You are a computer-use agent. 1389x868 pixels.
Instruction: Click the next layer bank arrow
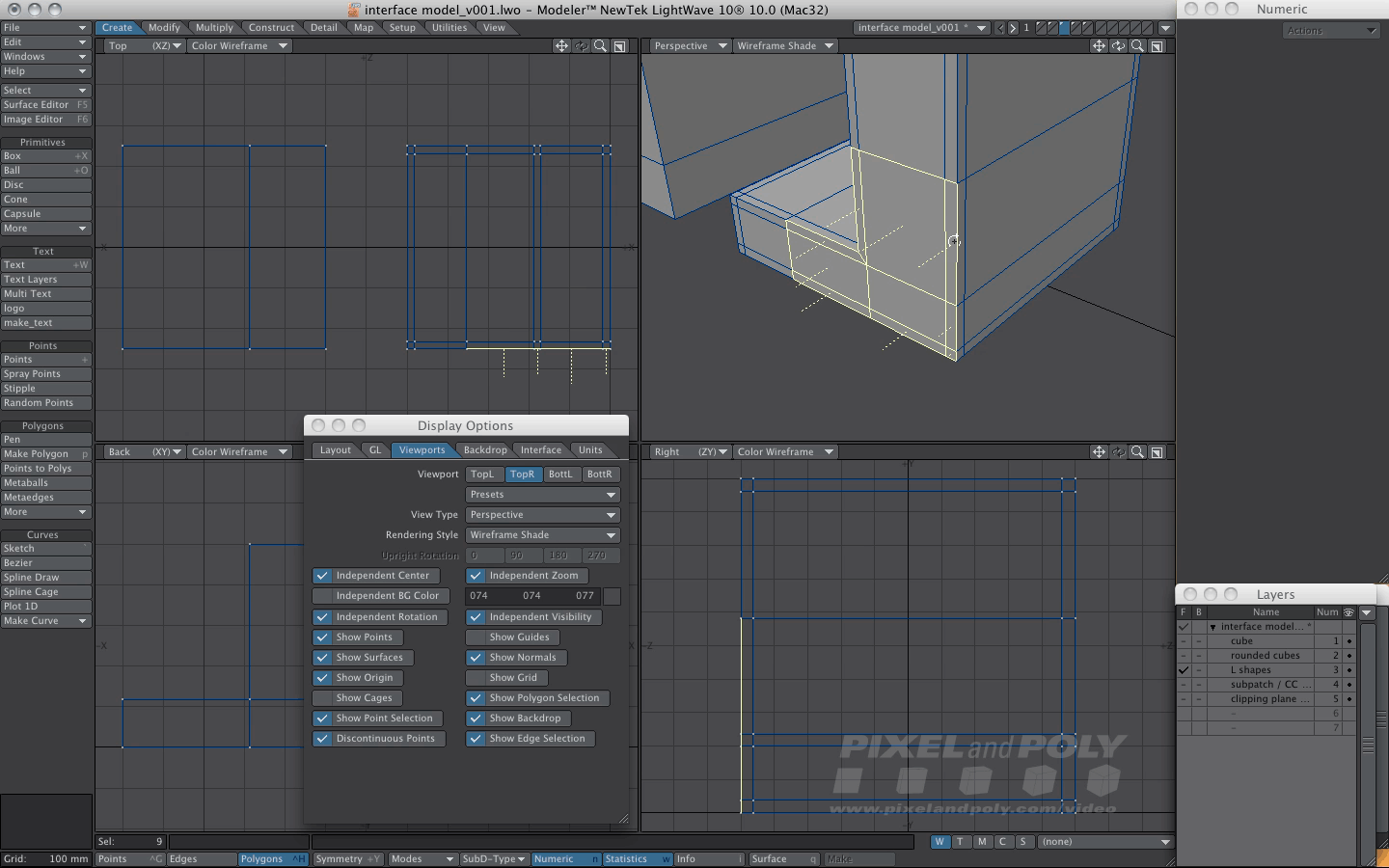(1013, 28)
